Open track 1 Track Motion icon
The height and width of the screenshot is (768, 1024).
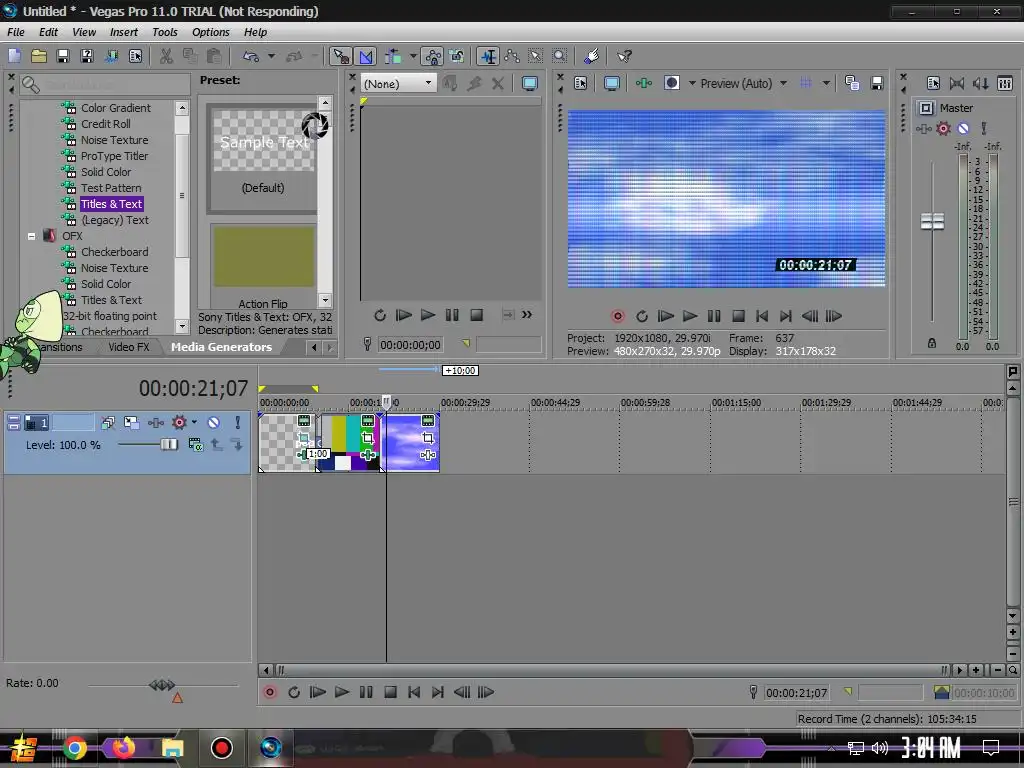(131, 423)
